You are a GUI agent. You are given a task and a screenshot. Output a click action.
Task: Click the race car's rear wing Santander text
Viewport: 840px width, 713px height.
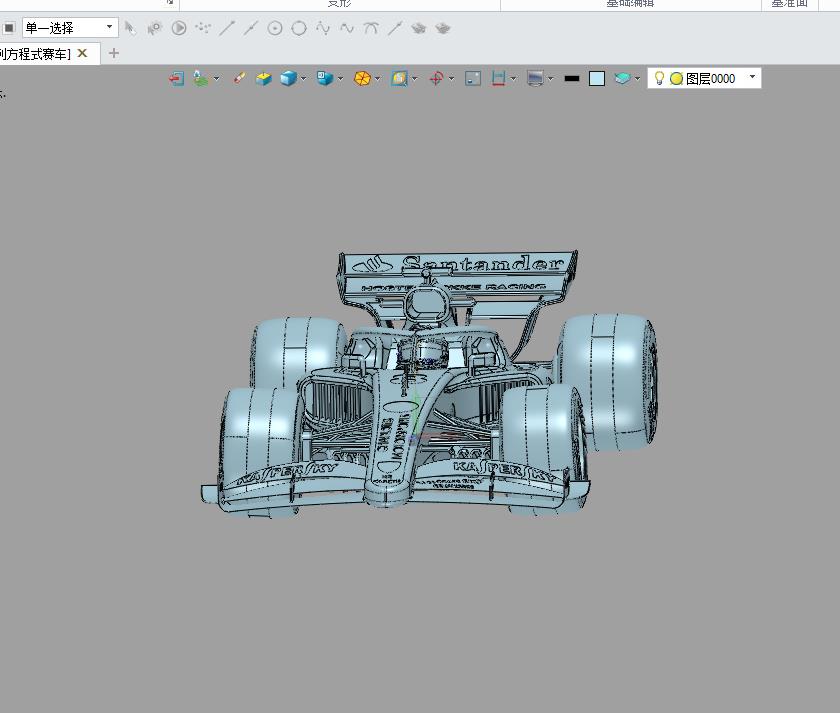[480, 265]
